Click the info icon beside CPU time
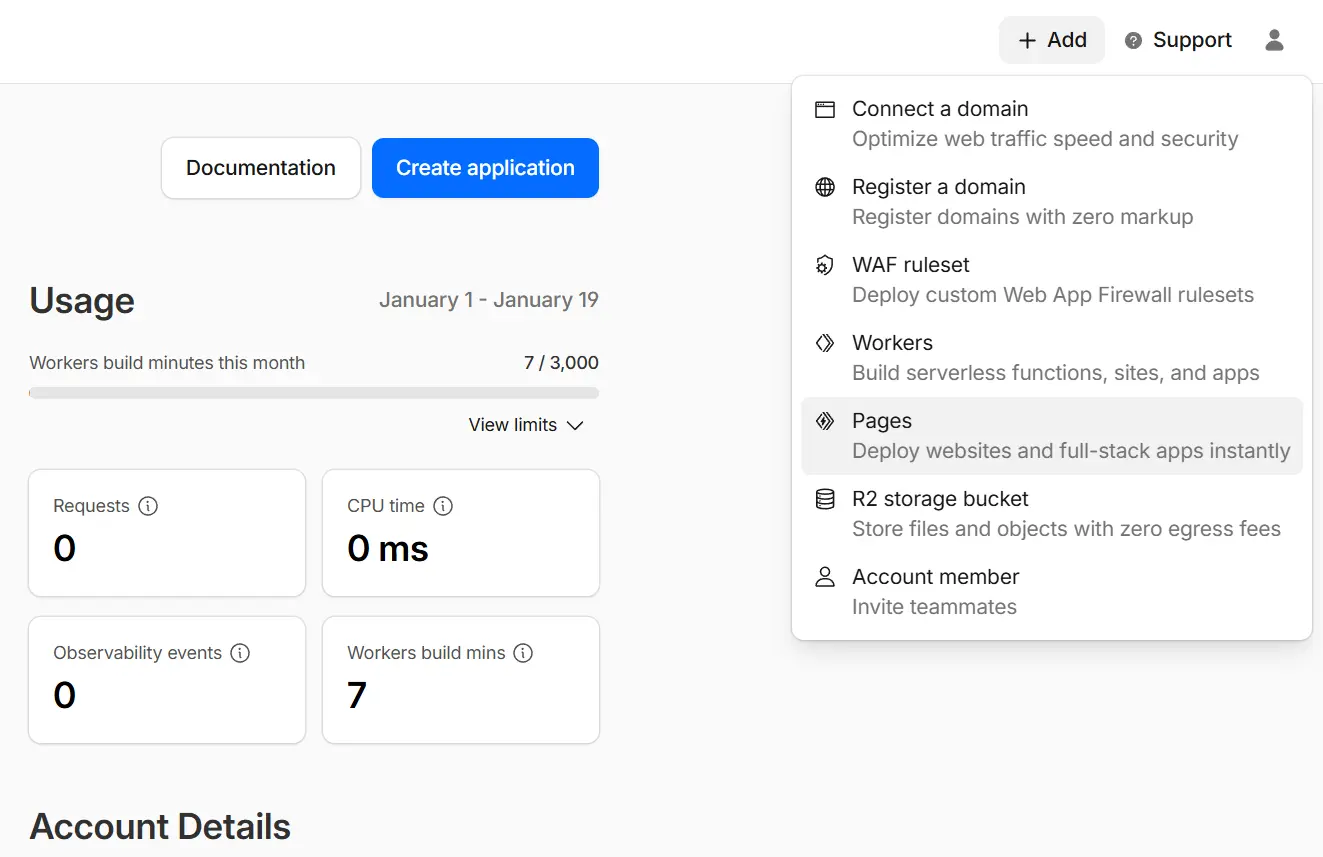This screenshot has width=1323, height=857. pos(443,506)
